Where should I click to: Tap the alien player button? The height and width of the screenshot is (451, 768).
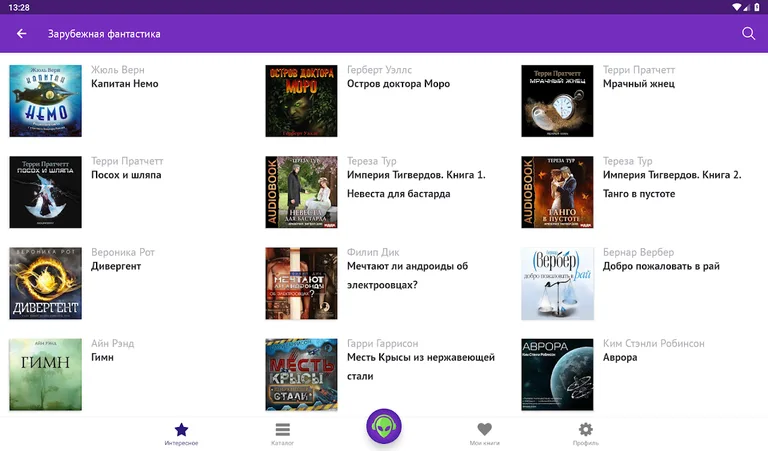point(384,426)
